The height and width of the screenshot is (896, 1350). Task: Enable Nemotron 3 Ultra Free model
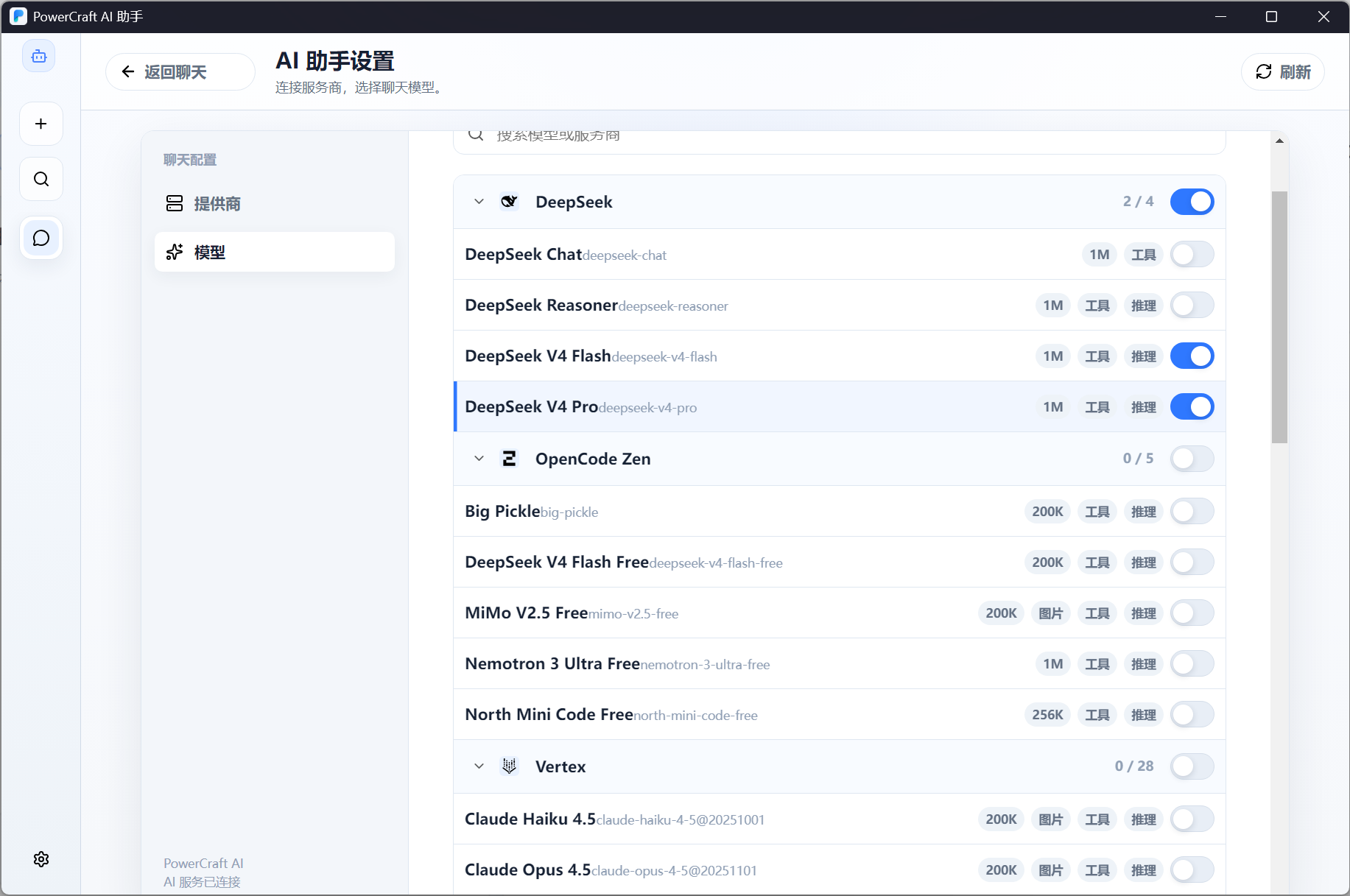coord(1192,664)
